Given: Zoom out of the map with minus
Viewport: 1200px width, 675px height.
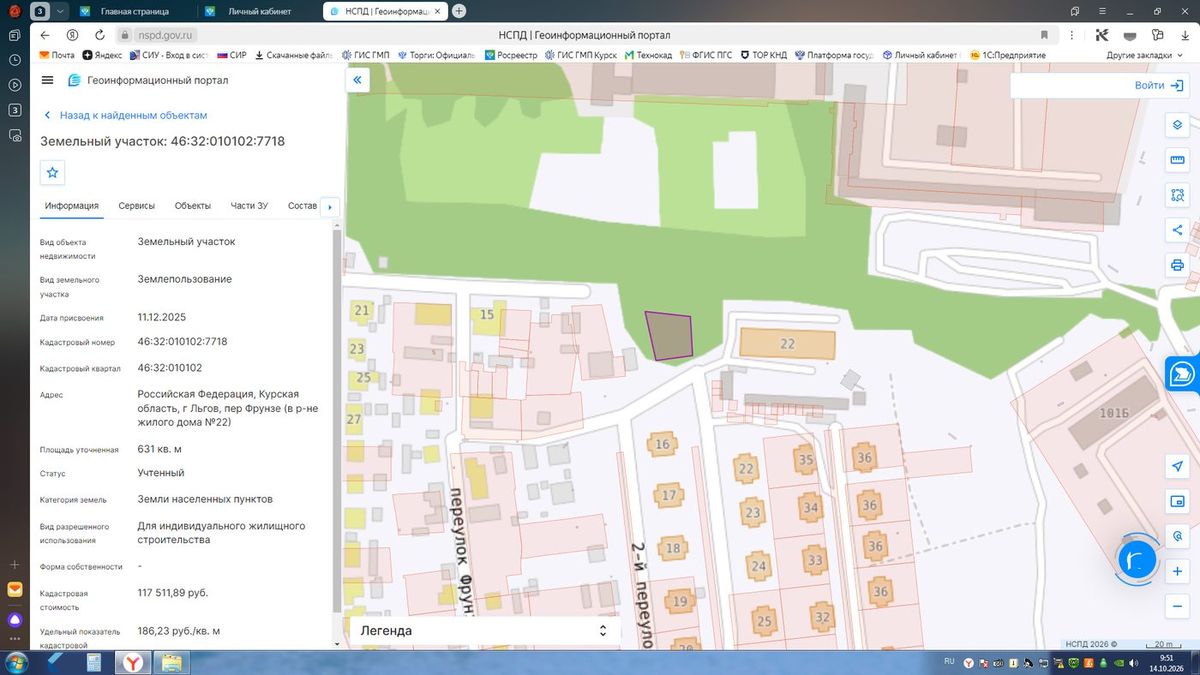Looking at the screenshot, I should (1177, 606).
